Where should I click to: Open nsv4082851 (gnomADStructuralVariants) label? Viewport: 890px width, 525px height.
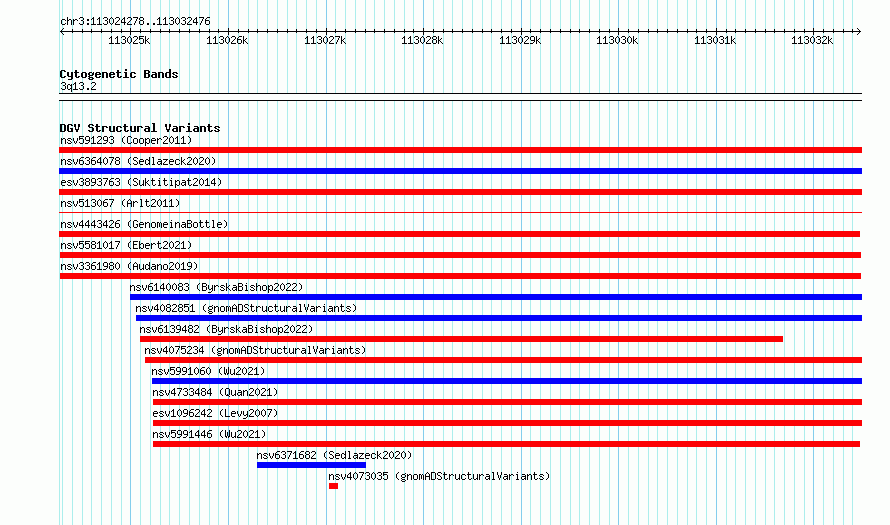(246, 308)
